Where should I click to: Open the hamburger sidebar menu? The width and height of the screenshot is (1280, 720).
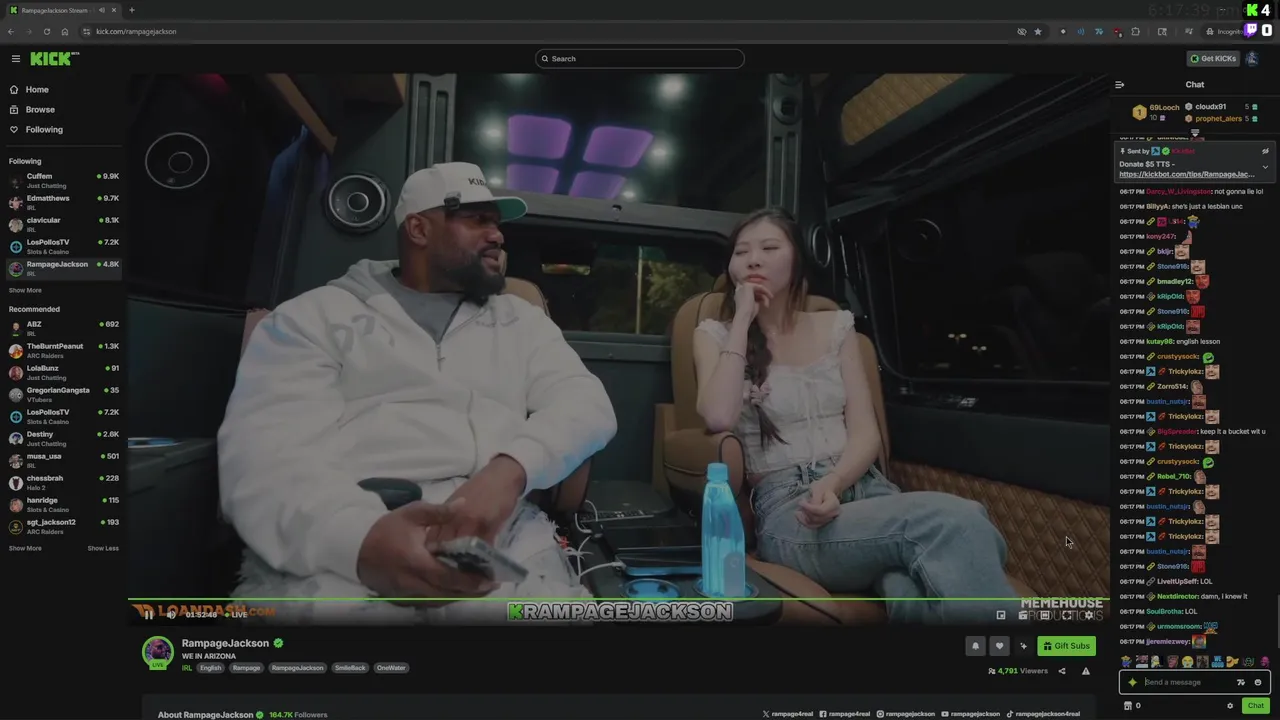pyautogui.click(x=15, y=59)
